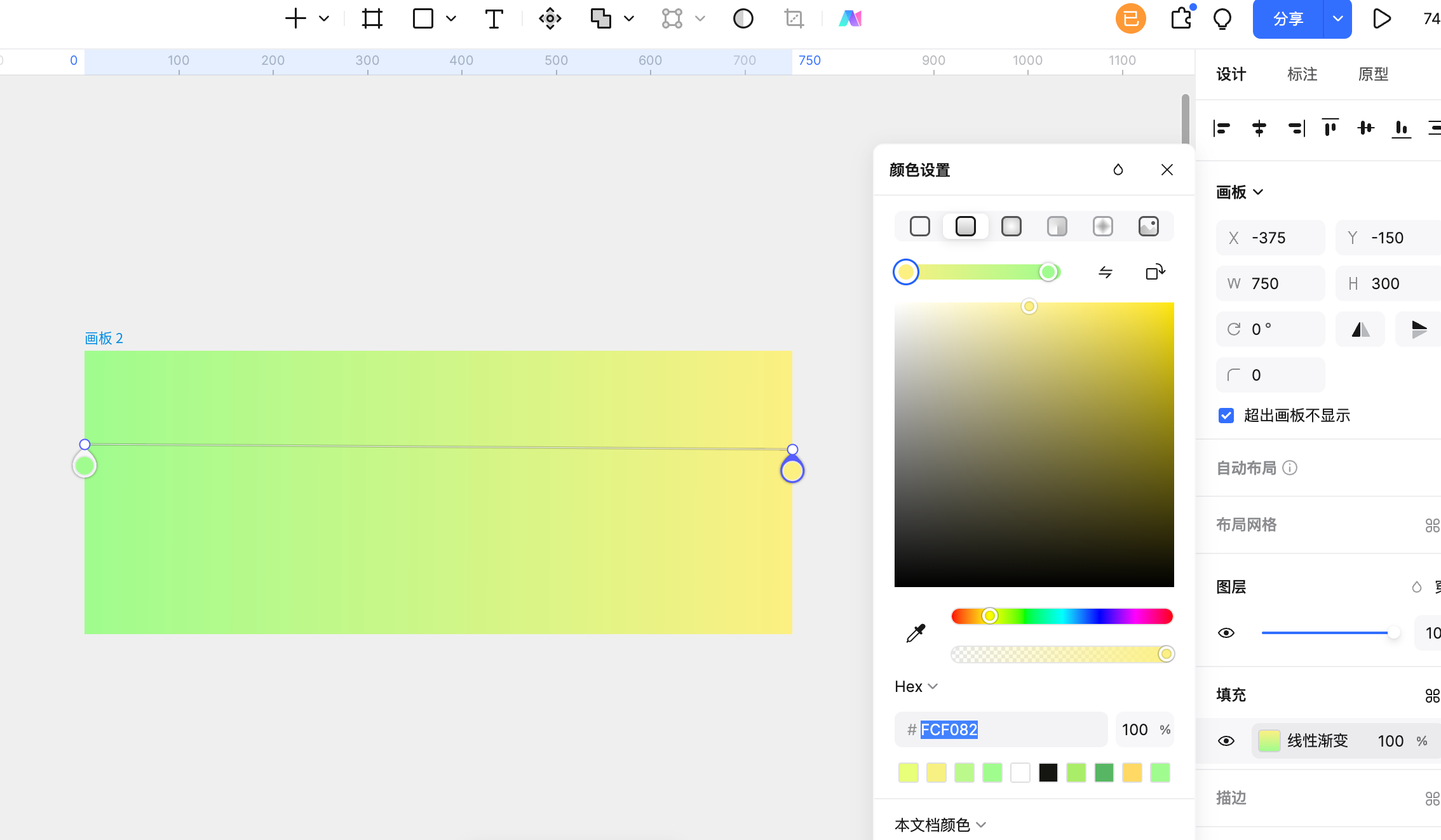Open the Hex color mode dropdown
This screenshot has width=1441, height=840.
916,687
